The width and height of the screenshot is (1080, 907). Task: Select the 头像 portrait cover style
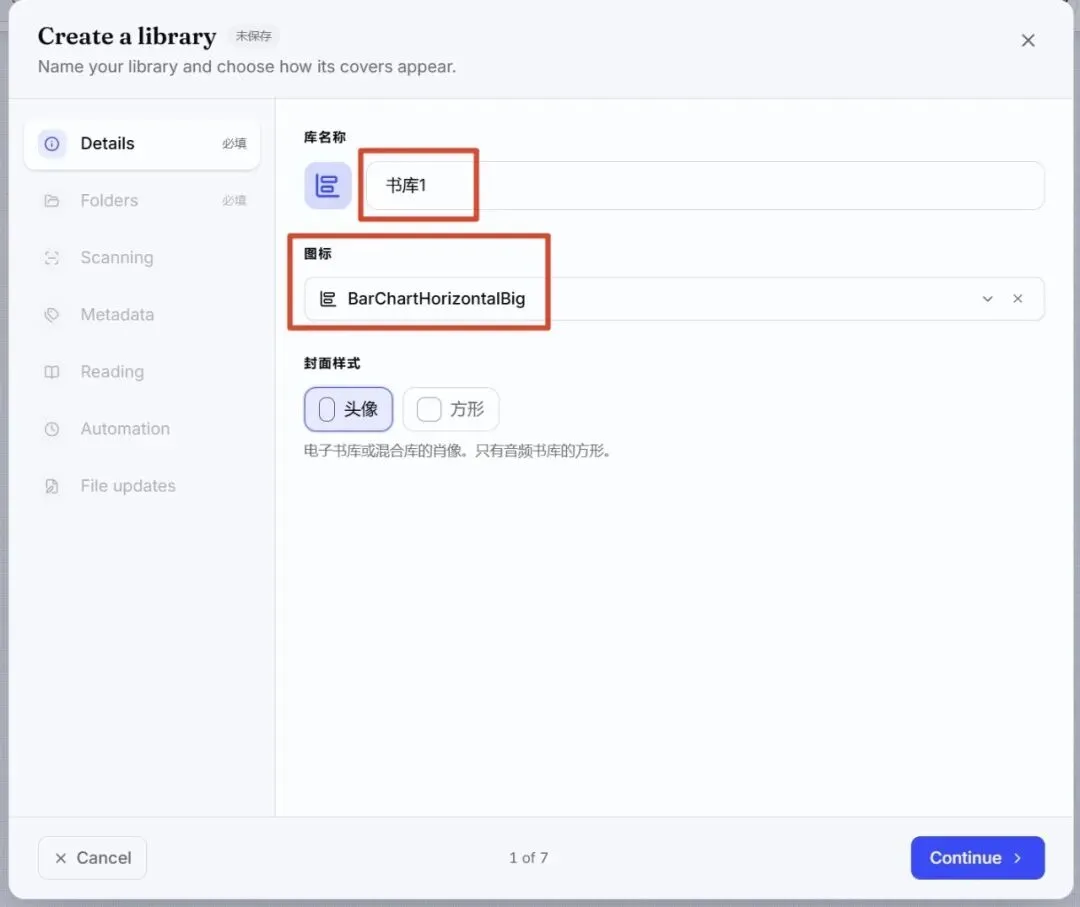349,409
